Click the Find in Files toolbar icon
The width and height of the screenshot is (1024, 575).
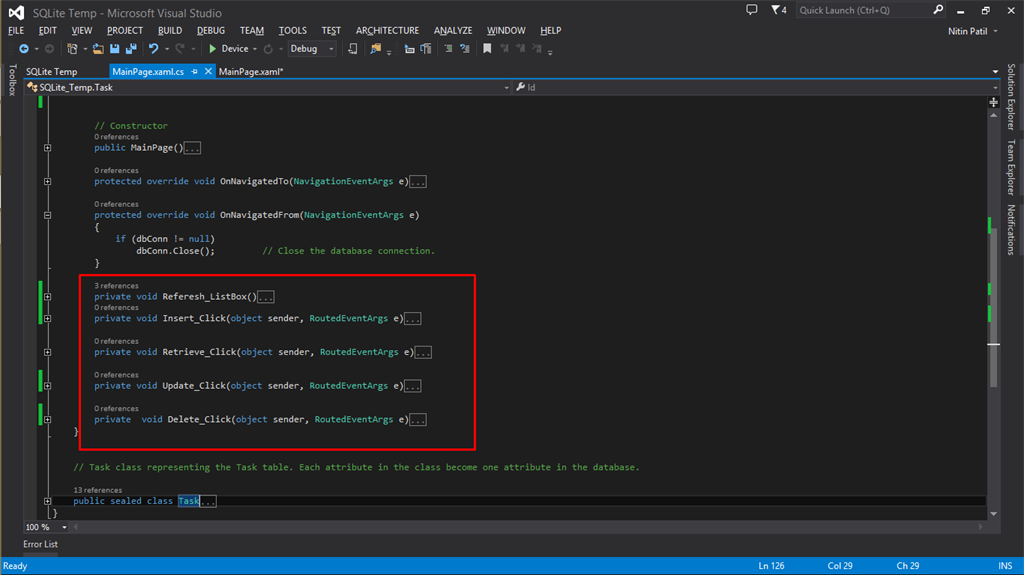(x=376, y=49)
